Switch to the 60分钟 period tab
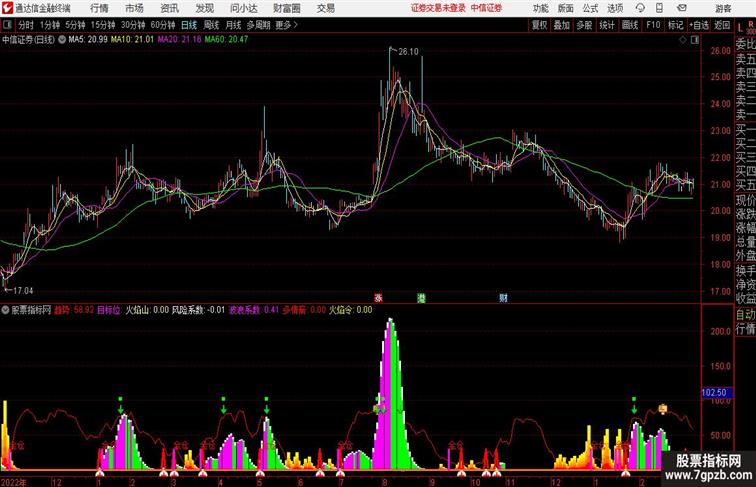 coord(163,25)
